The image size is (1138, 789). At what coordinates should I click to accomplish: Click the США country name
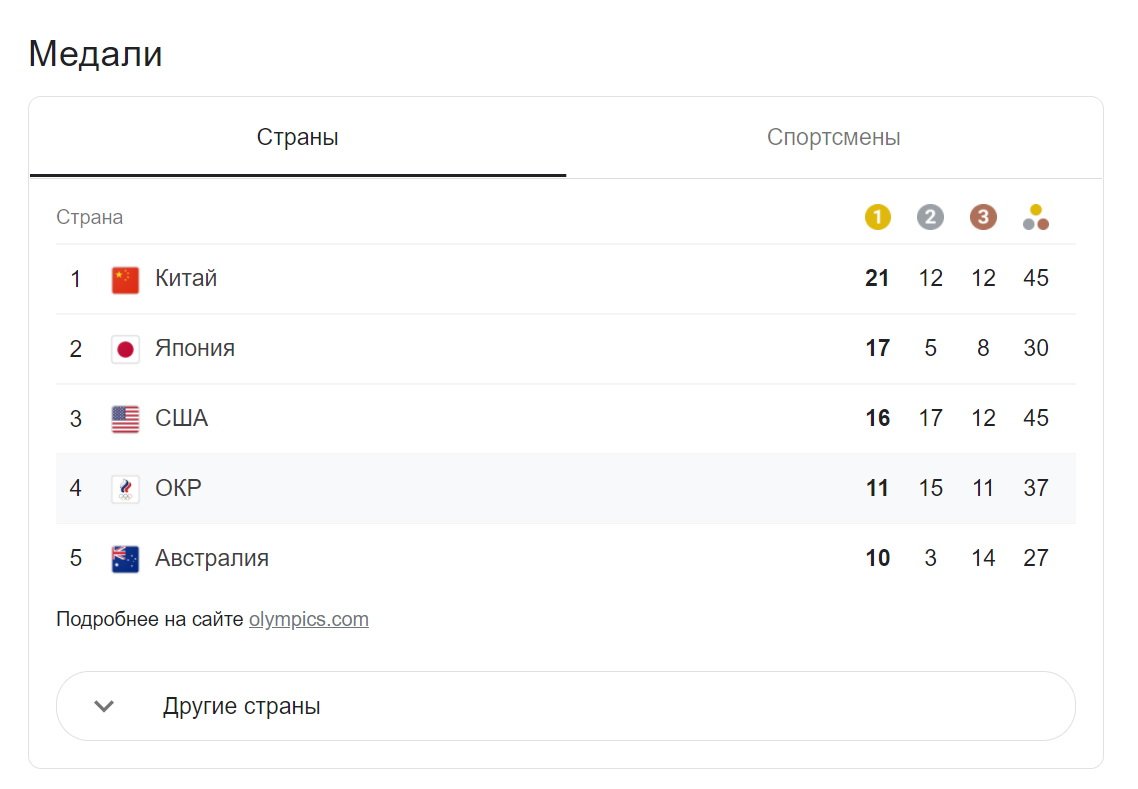(182, 418)
